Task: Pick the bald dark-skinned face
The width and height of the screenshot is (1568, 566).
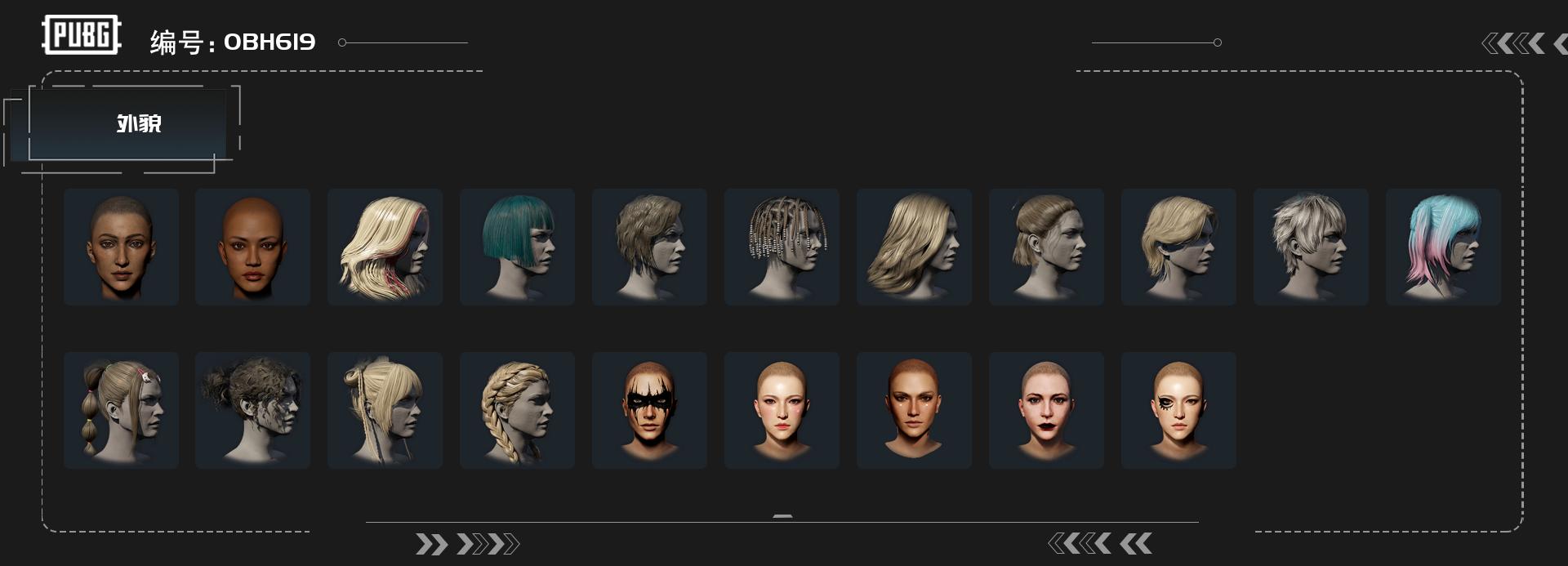Action: coord(252,247)
